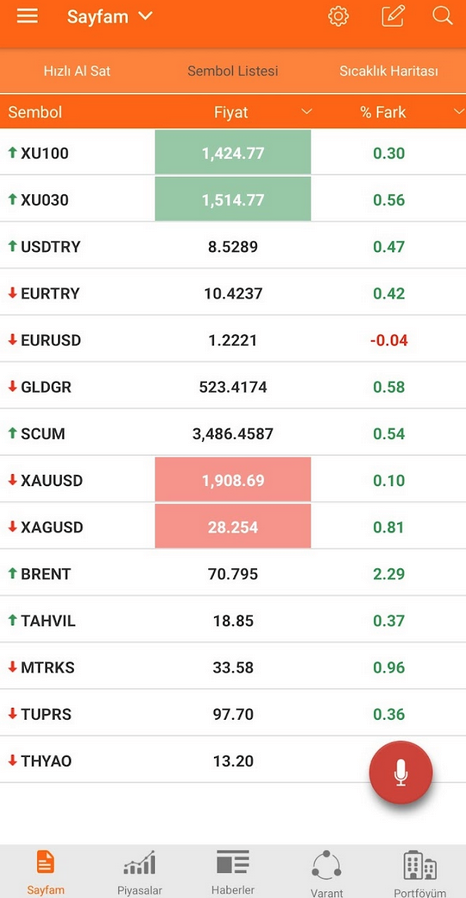Select the BRENT row

233,573
